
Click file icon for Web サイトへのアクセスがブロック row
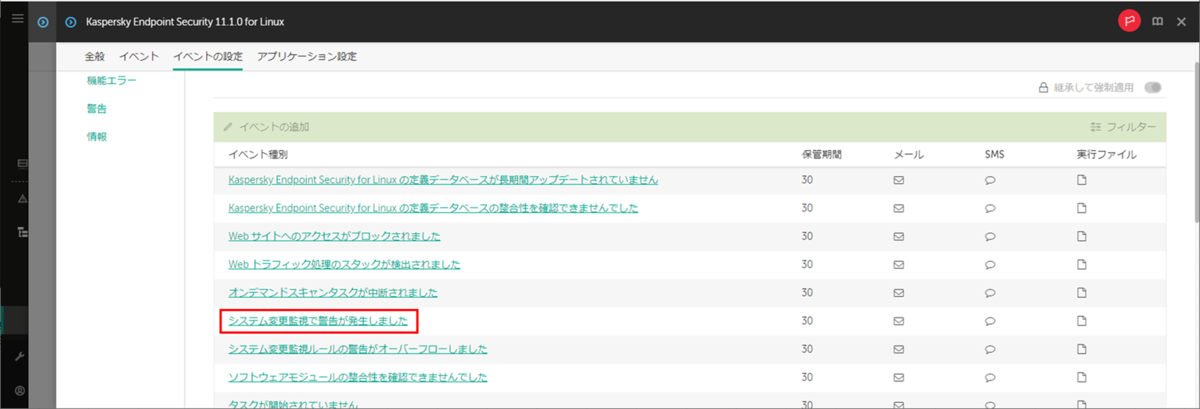(x=1081, y=236)
